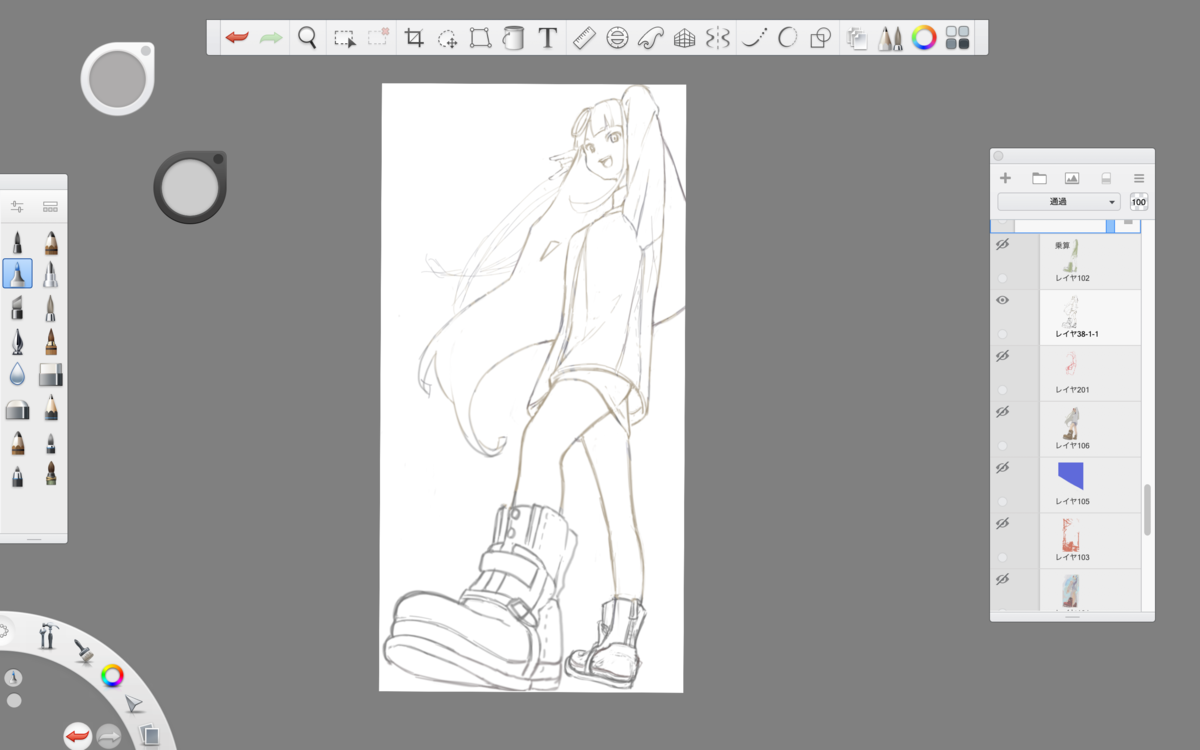Add an image layer
The image size is (1200, 750).
[1072, 179]
